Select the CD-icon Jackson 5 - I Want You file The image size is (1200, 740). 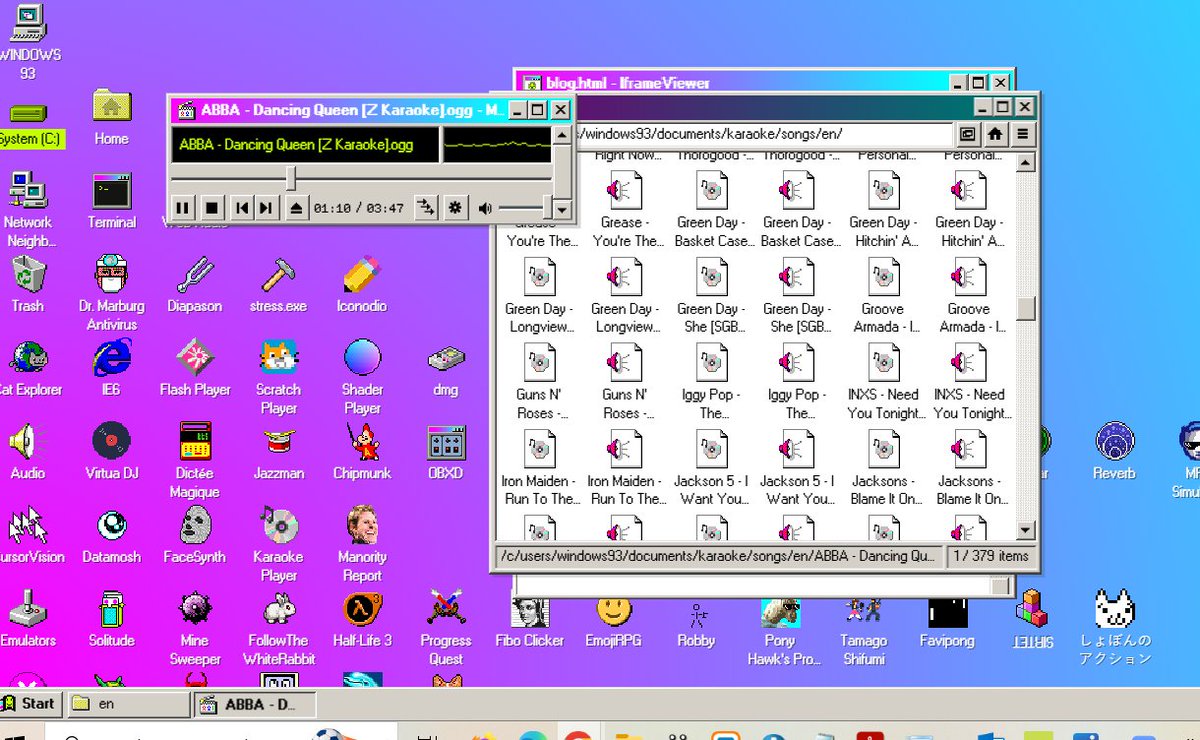[x=712, y=469]
